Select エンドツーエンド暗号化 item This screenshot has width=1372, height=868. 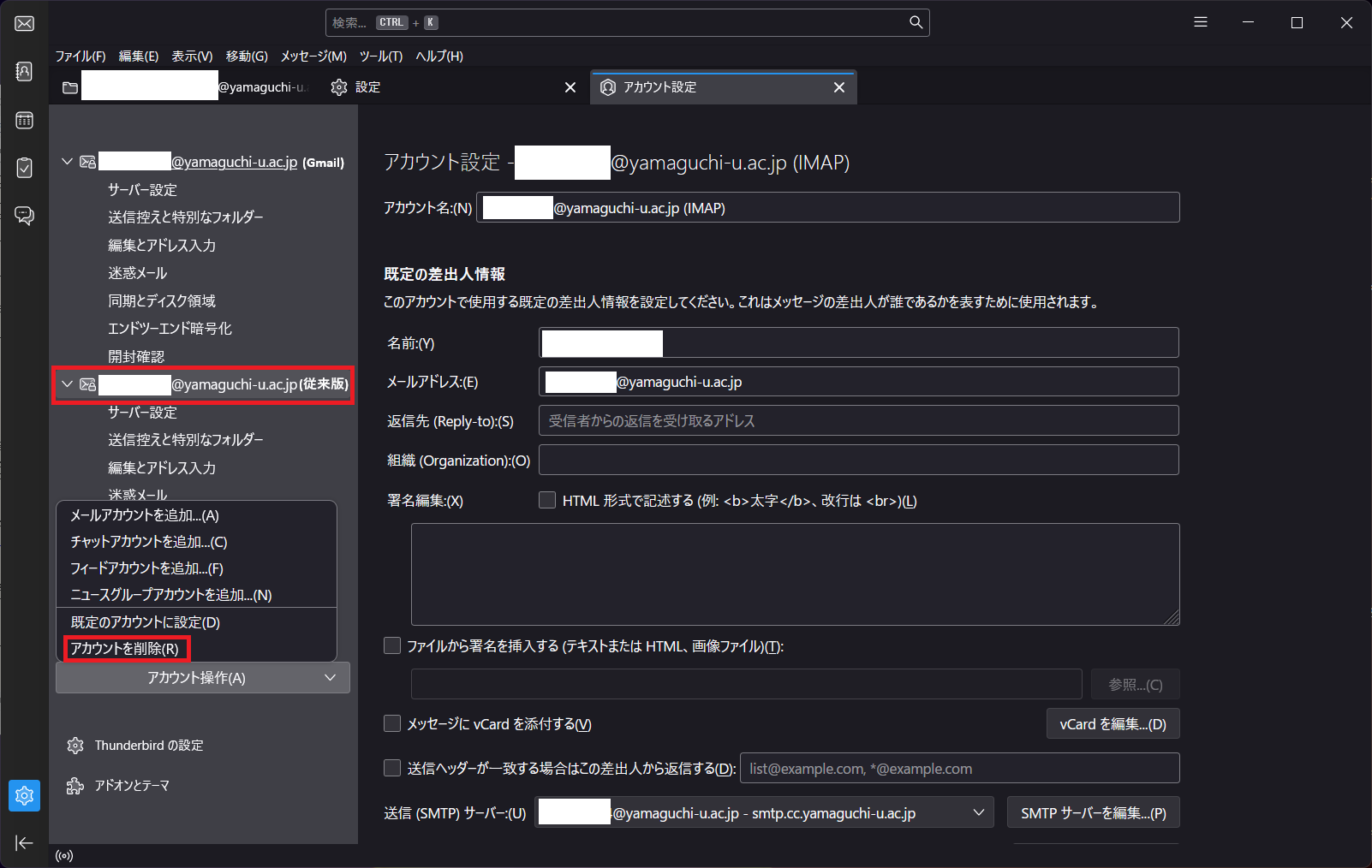coord(170,329)
